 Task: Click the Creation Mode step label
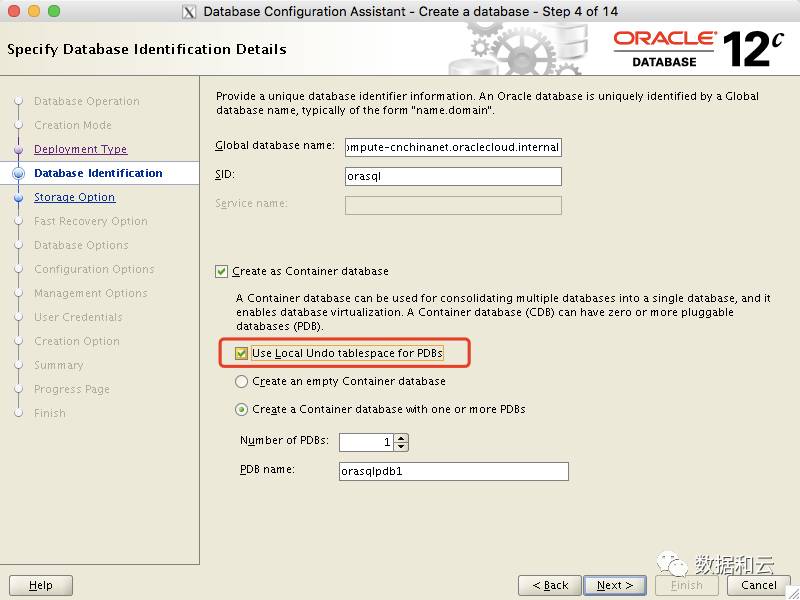[x=73, y=125]
